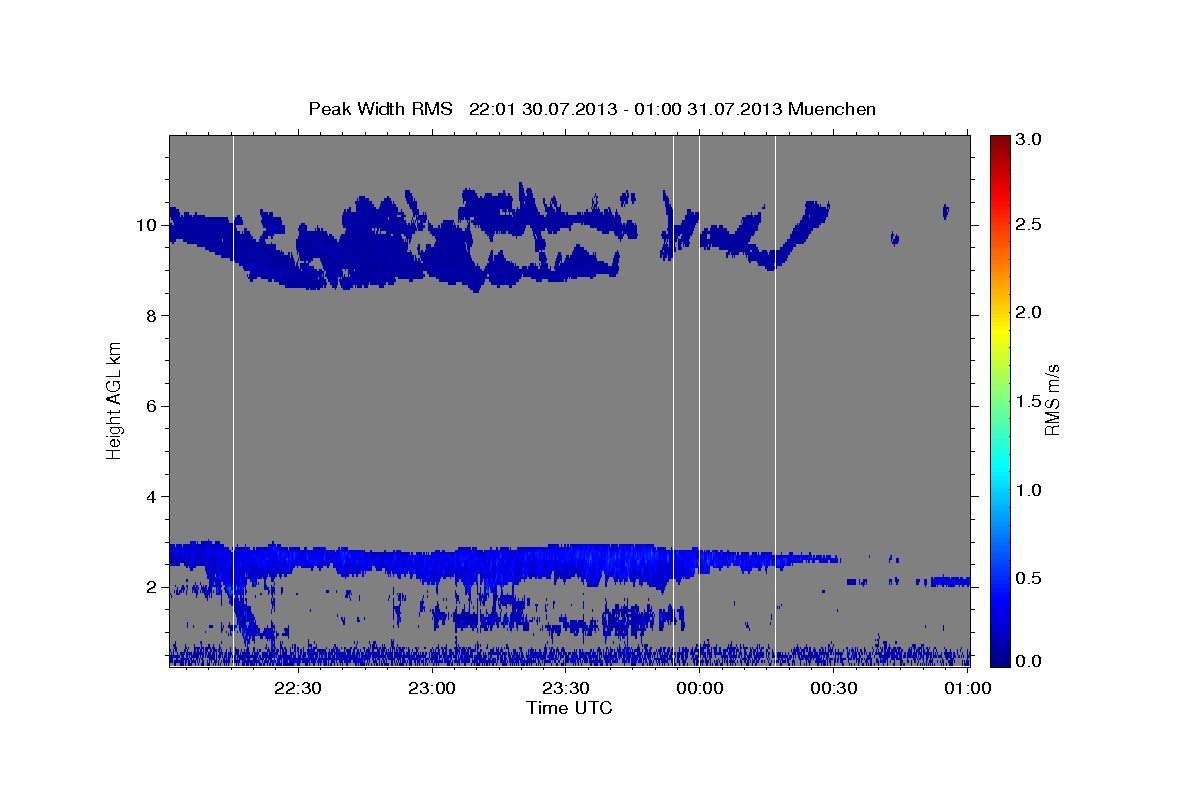The width and height of the screenshot is (1200, 800).
Task: Click the 'RMS m/s' colorbar label
Action: click(x=1052, y=399)
